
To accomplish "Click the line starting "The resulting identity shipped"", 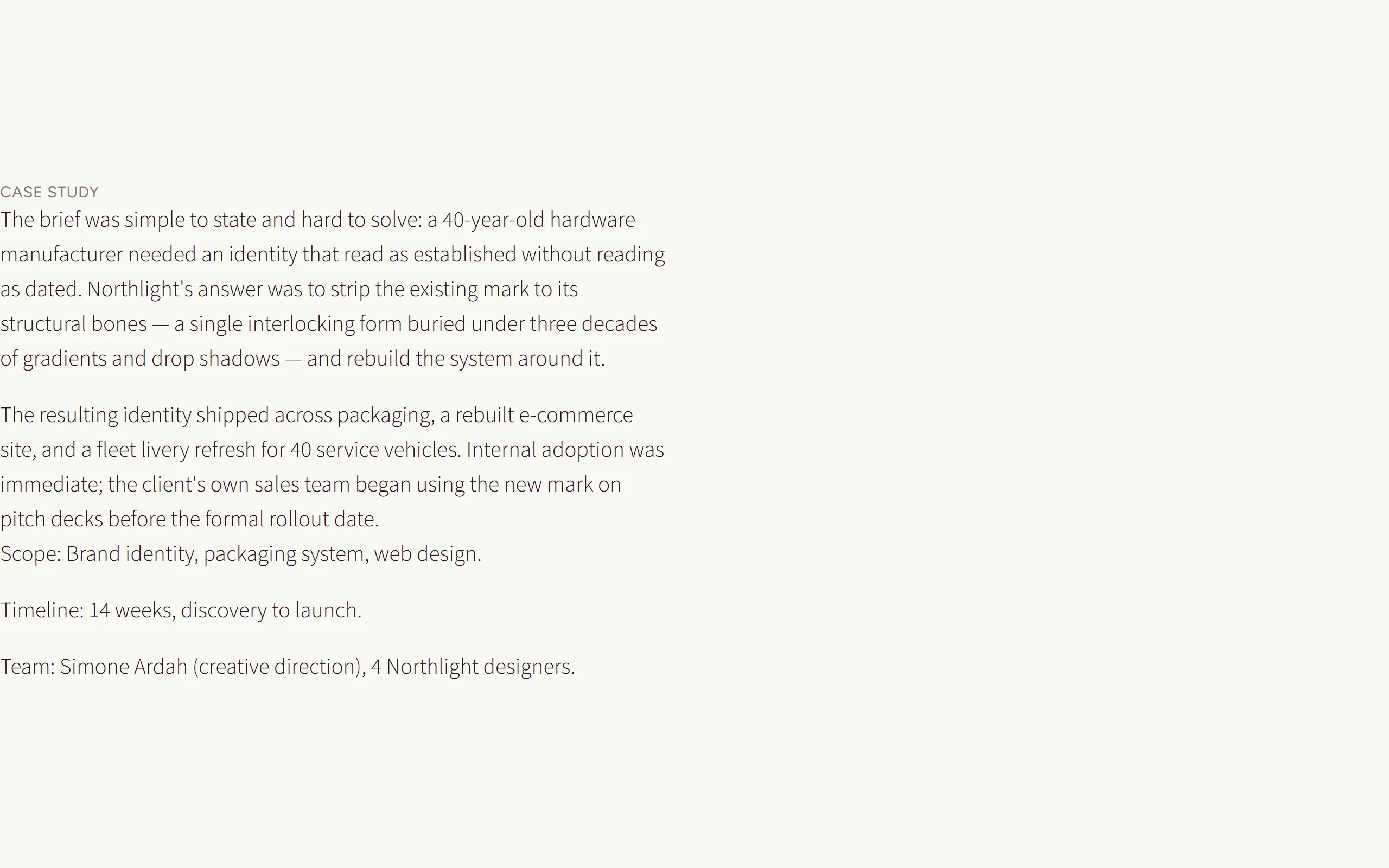I will click(x=316, y=415).
